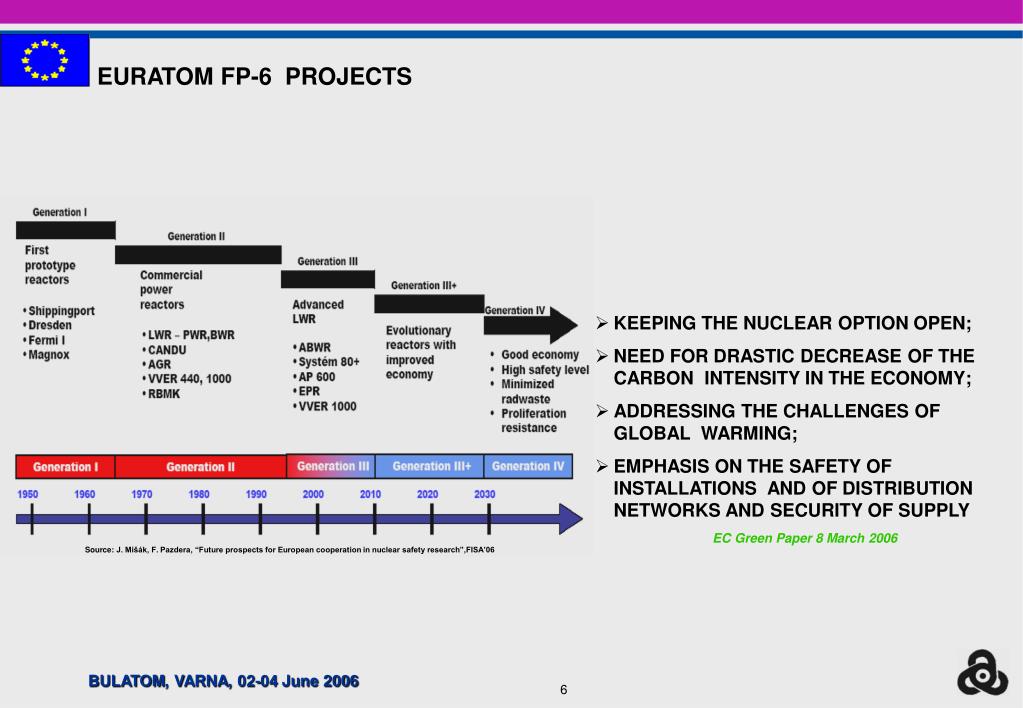Click the EPR bullet
1023x708 pixels.
(x=307, y=391)
